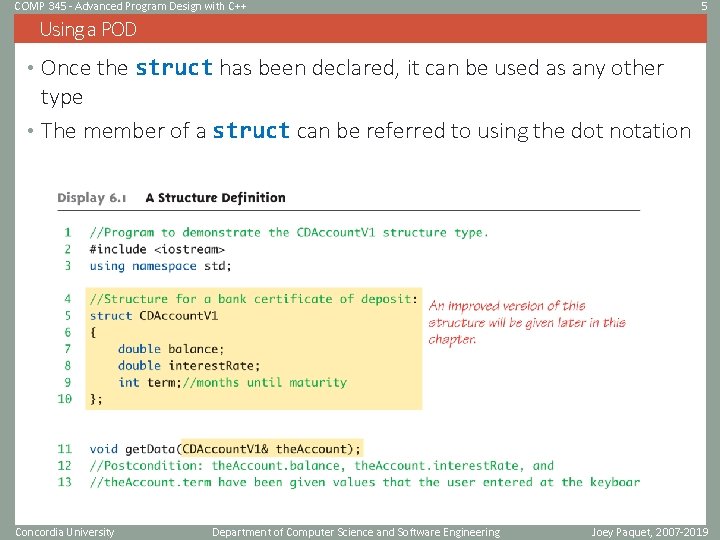Image resolution: width=720 pixels, height=540 pixels.
Task: Click 'Joey Paquet, 2007-2019' footer credit
Action: 650,532
